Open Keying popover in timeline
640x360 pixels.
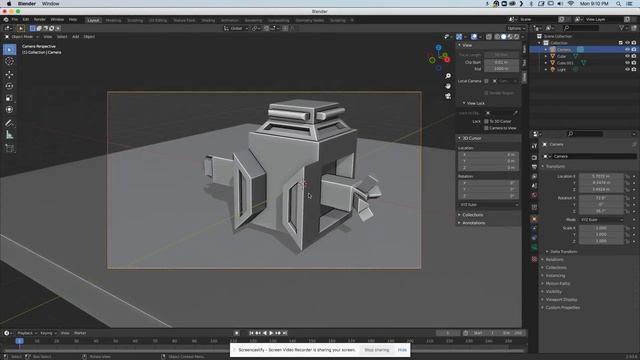(48, 333)
